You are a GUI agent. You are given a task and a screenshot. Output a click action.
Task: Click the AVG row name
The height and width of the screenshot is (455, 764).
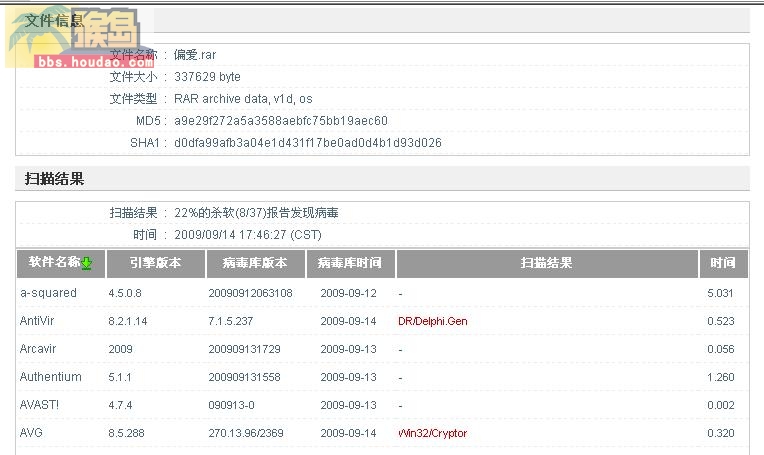point(31,433)
